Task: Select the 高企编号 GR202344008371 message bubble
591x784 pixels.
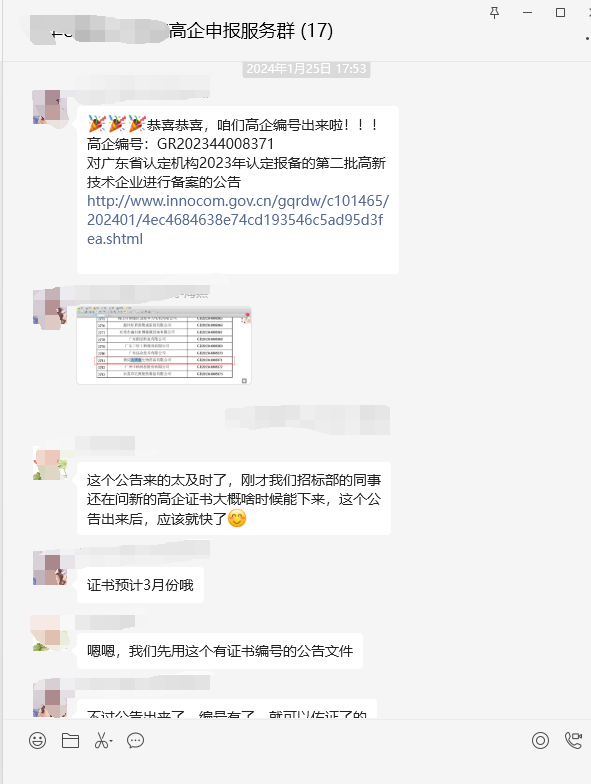Action: (x=238, y=190)
